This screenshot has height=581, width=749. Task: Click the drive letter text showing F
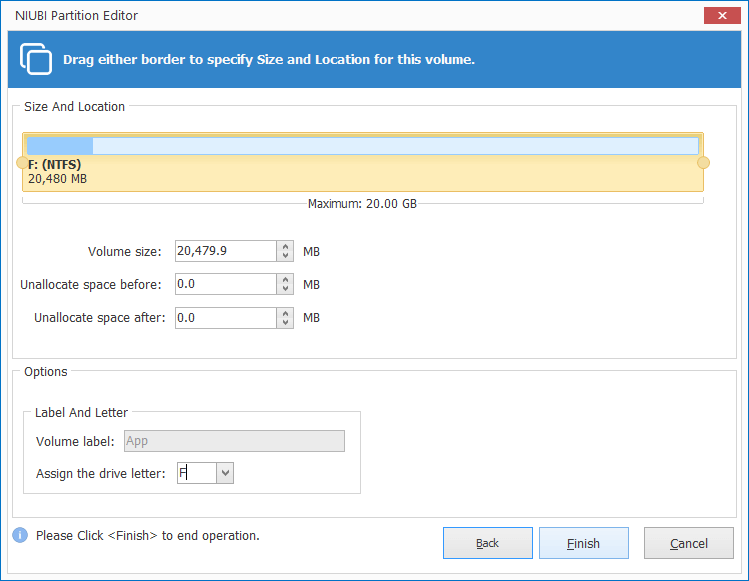click(195, 473)
